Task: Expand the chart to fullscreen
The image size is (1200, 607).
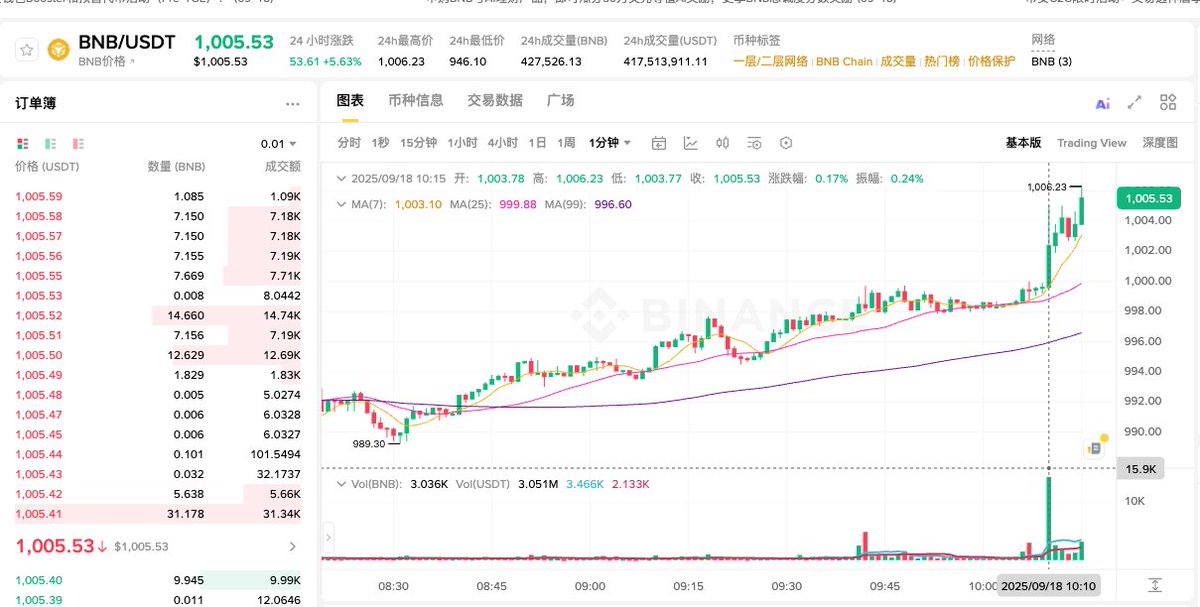Action: tap(1135, 102)
